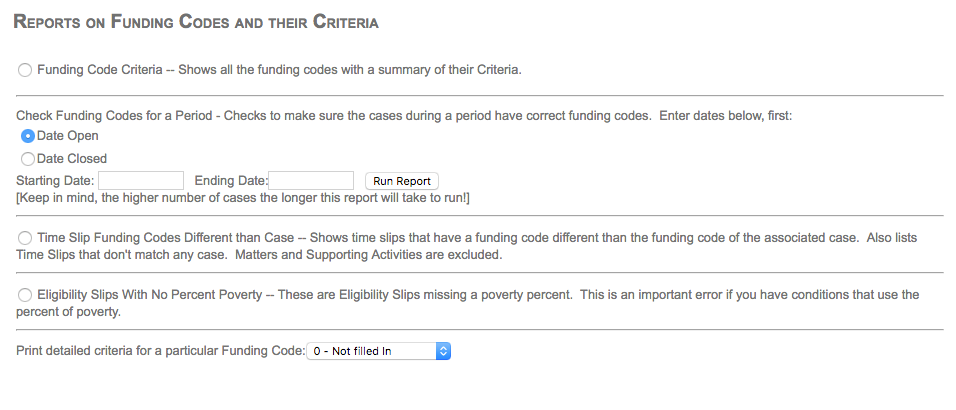Click the Reports on Funding Codes heading
Viewport: 956px width, 410px height.
click(198, 22)
